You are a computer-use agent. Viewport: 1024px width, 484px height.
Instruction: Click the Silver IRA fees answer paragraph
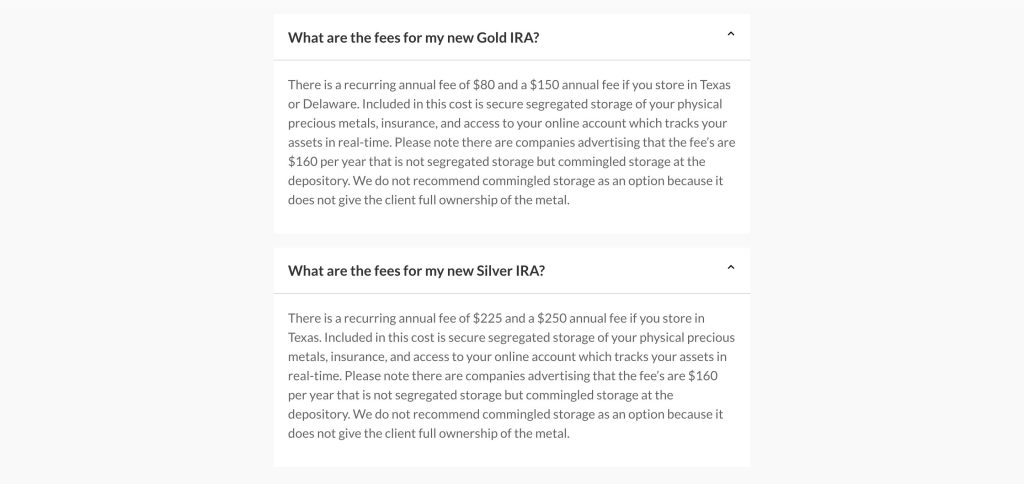tap(511, 375)
